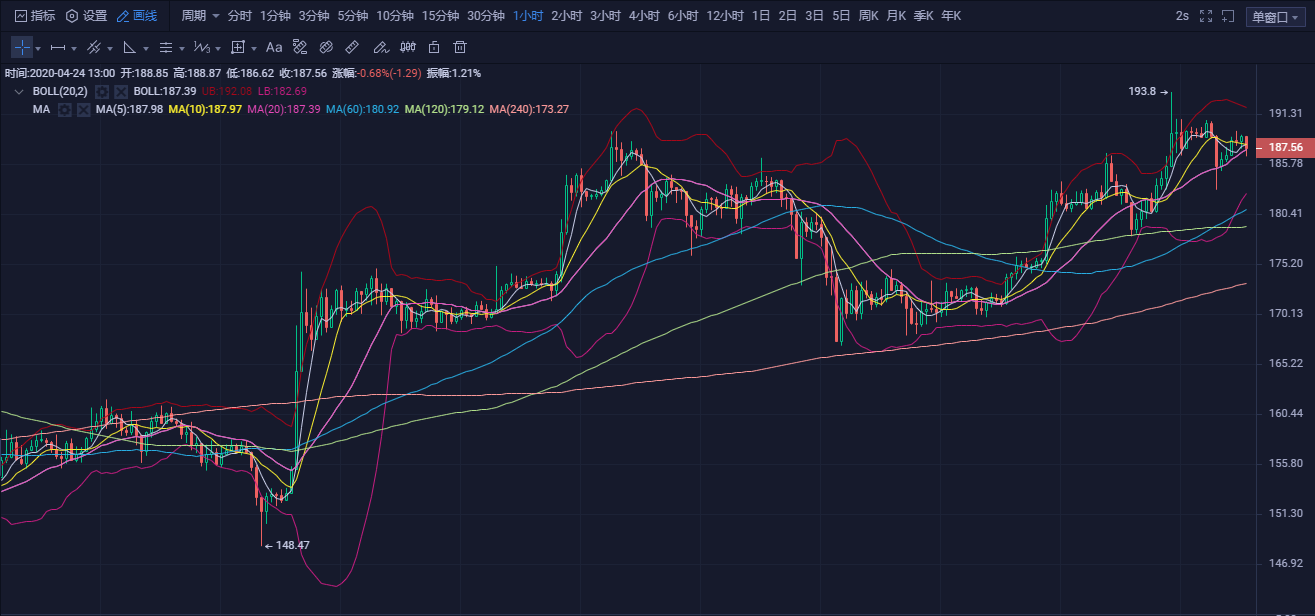Open the 指标 indicators menu
Image resolution: width=1315 pixels, height=616 pixels.
point(35,16)
